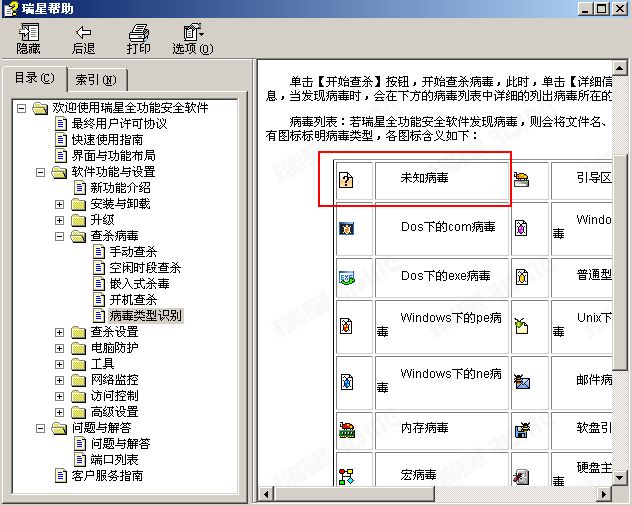Viewport: 632px width, 506px height.
Task: Click the 后退 (Back) toolbar button
Action: 83,39
